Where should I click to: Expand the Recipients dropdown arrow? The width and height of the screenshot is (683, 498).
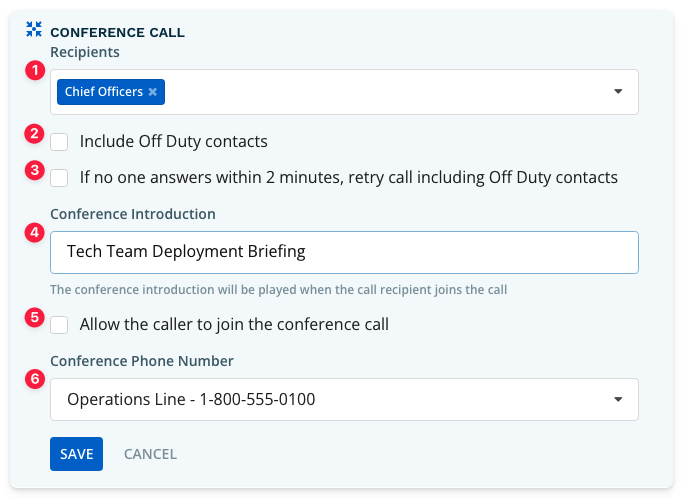(618, 91)
